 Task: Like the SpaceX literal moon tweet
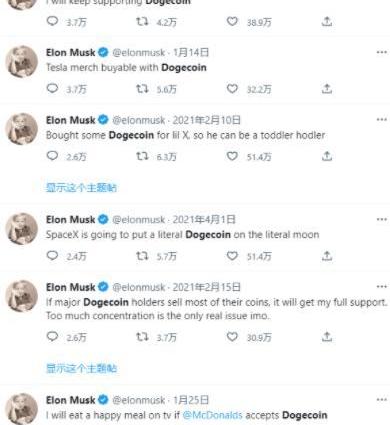click(x=232, y=256)
